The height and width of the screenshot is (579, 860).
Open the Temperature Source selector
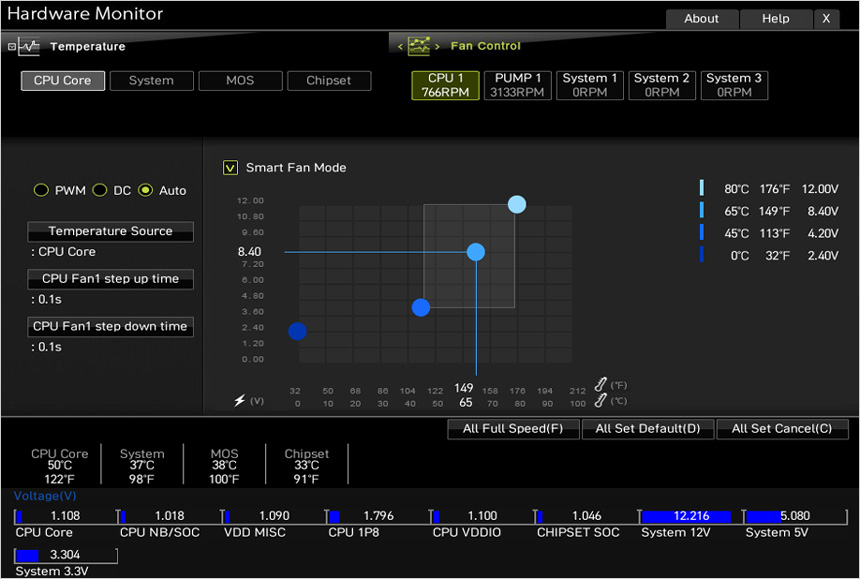110,231
